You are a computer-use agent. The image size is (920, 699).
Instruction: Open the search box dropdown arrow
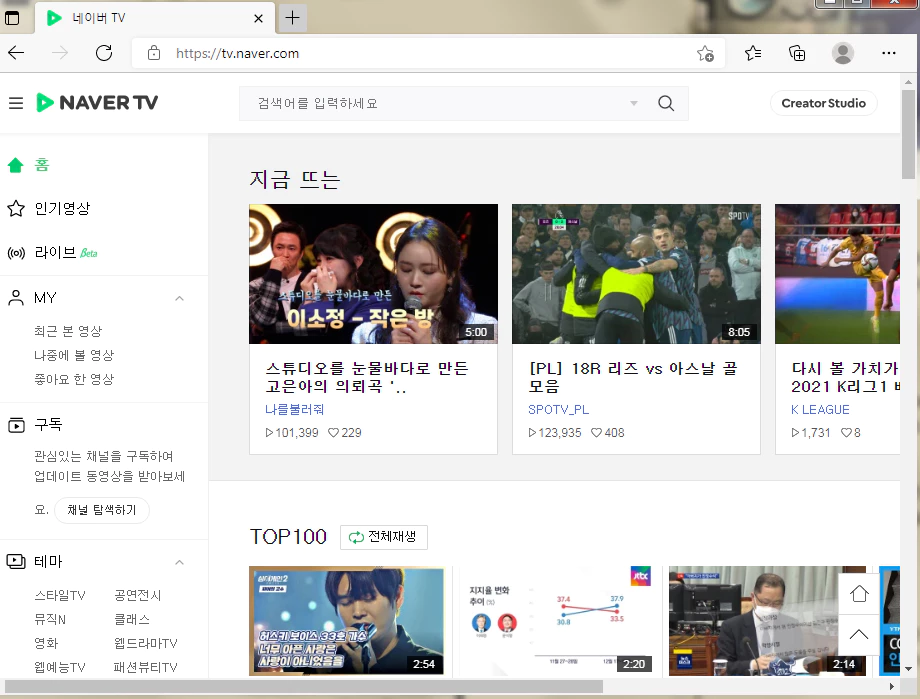pos(634,103)
